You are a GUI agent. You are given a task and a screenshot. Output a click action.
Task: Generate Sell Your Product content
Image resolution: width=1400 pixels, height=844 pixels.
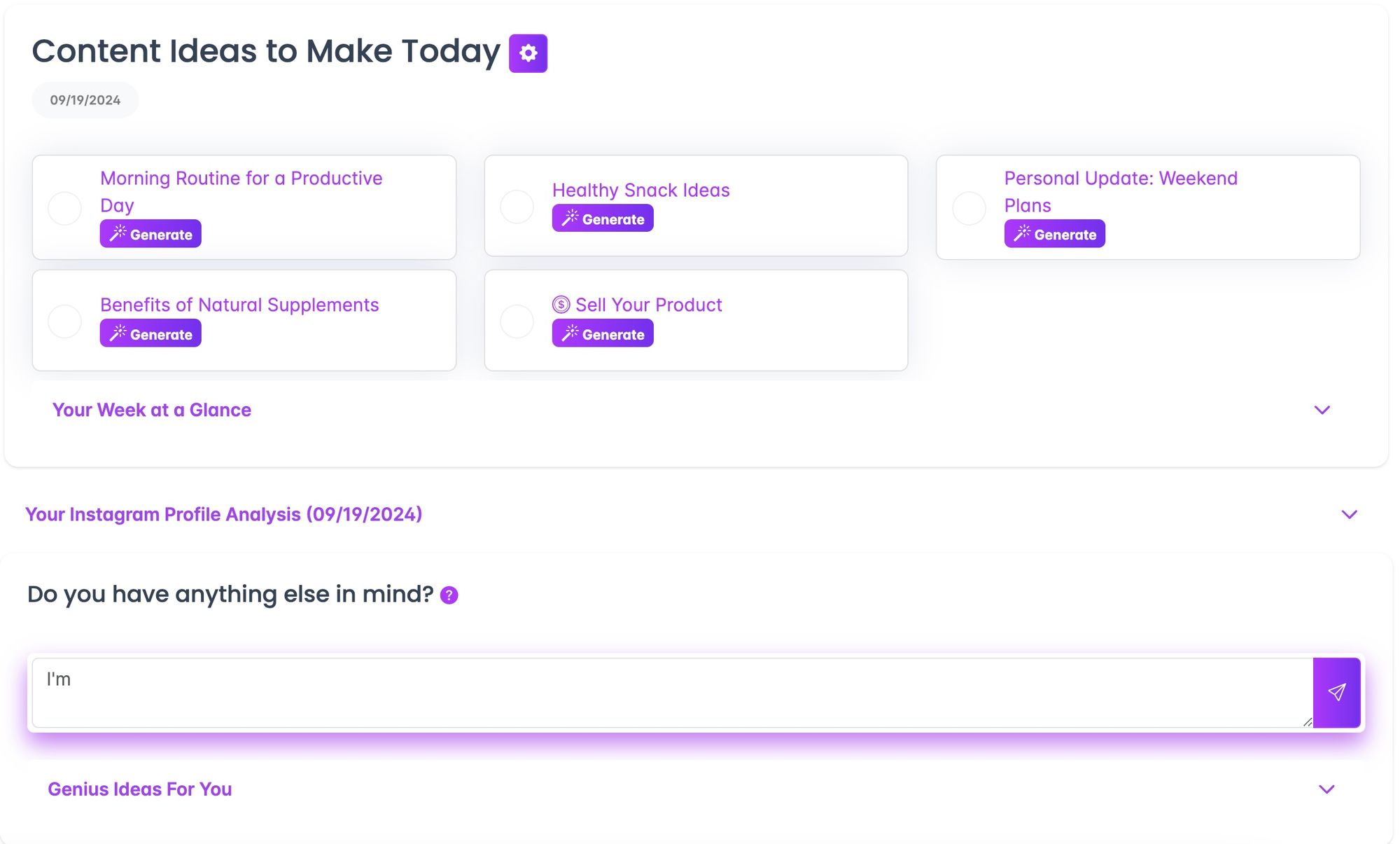pyautogui.click(x=602, y=334)
